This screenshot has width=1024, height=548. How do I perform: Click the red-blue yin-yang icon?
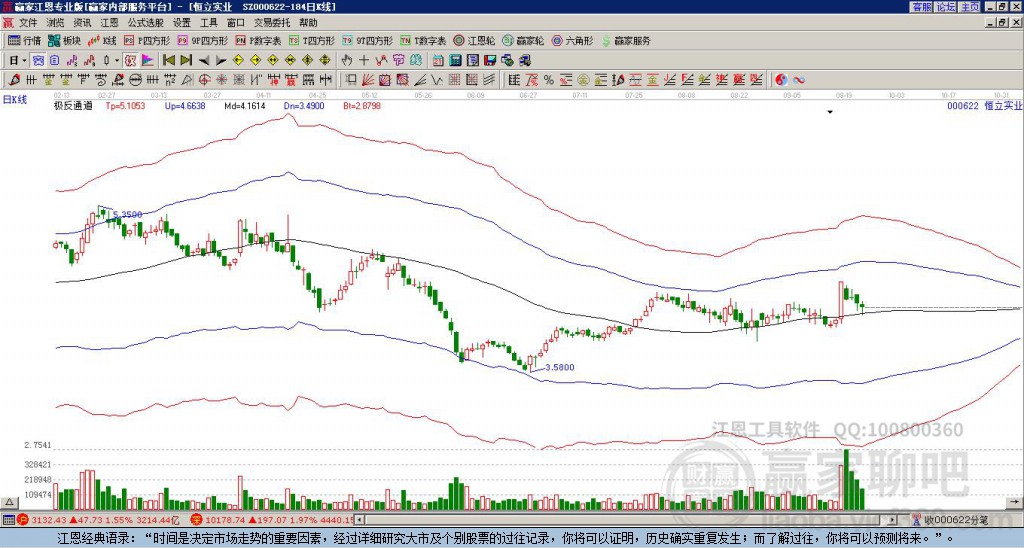(781, 80)
